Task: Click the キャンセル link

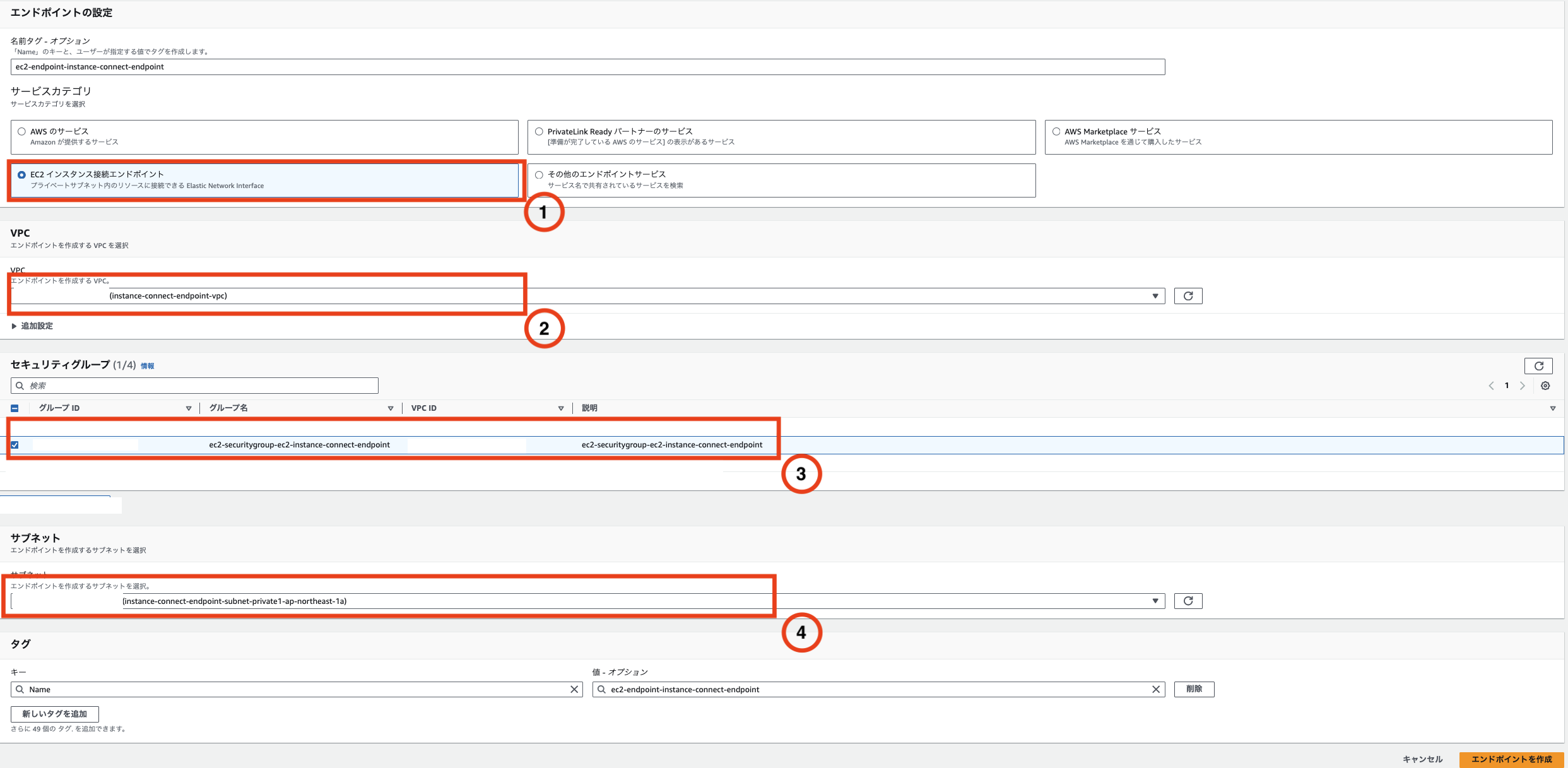Action: [1422, 759]
